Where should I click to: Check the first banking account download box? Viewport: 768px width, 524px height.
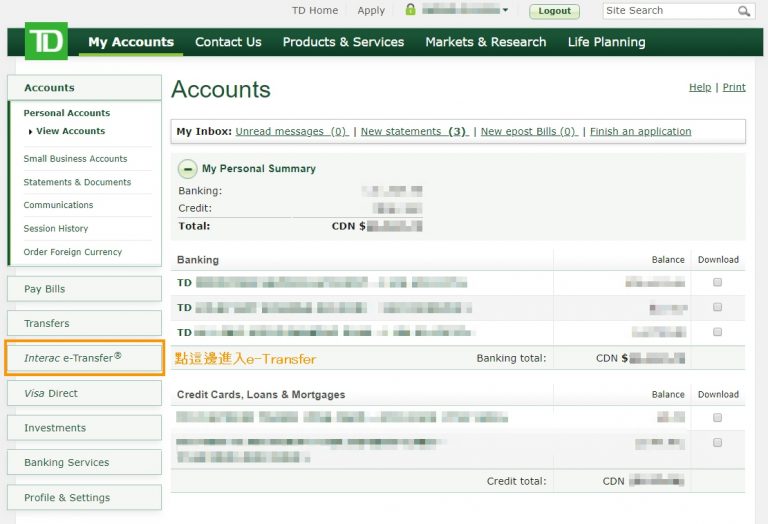(x=717, y=283)
